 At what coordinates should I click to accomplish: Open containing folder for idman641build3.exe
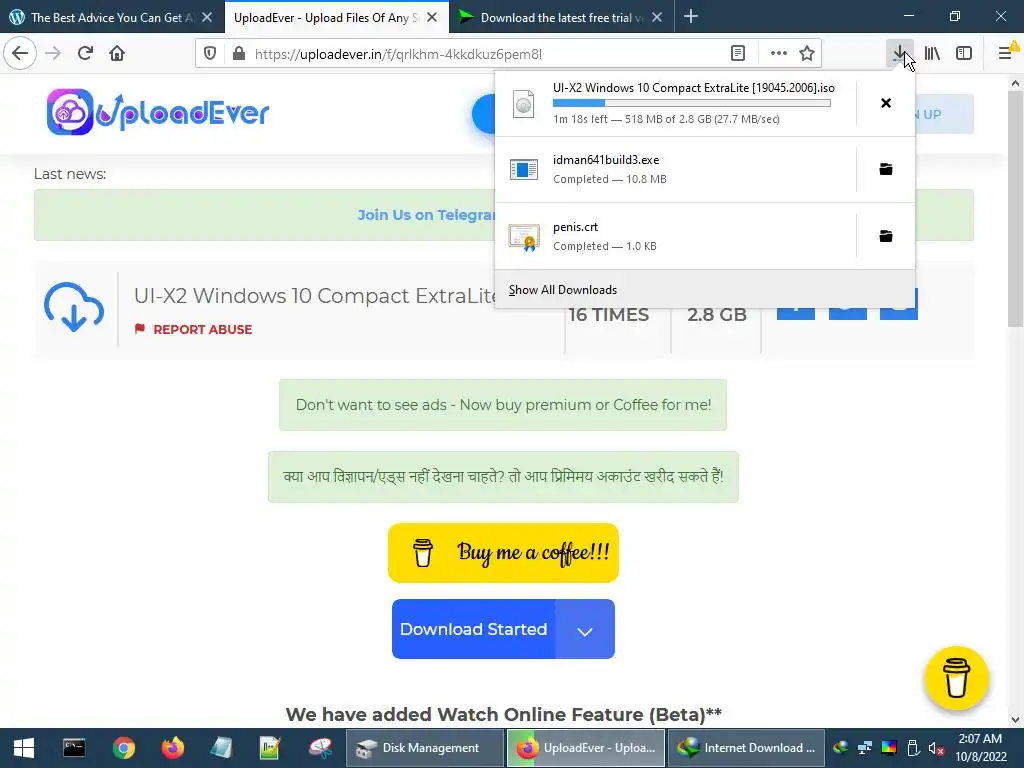click(x=886, y=169)
